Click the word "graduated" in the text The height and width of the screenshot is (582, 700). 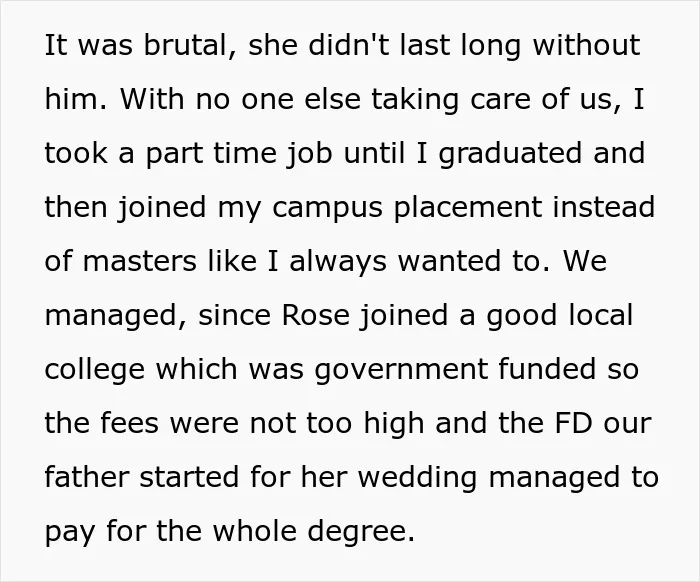(510, 154)
